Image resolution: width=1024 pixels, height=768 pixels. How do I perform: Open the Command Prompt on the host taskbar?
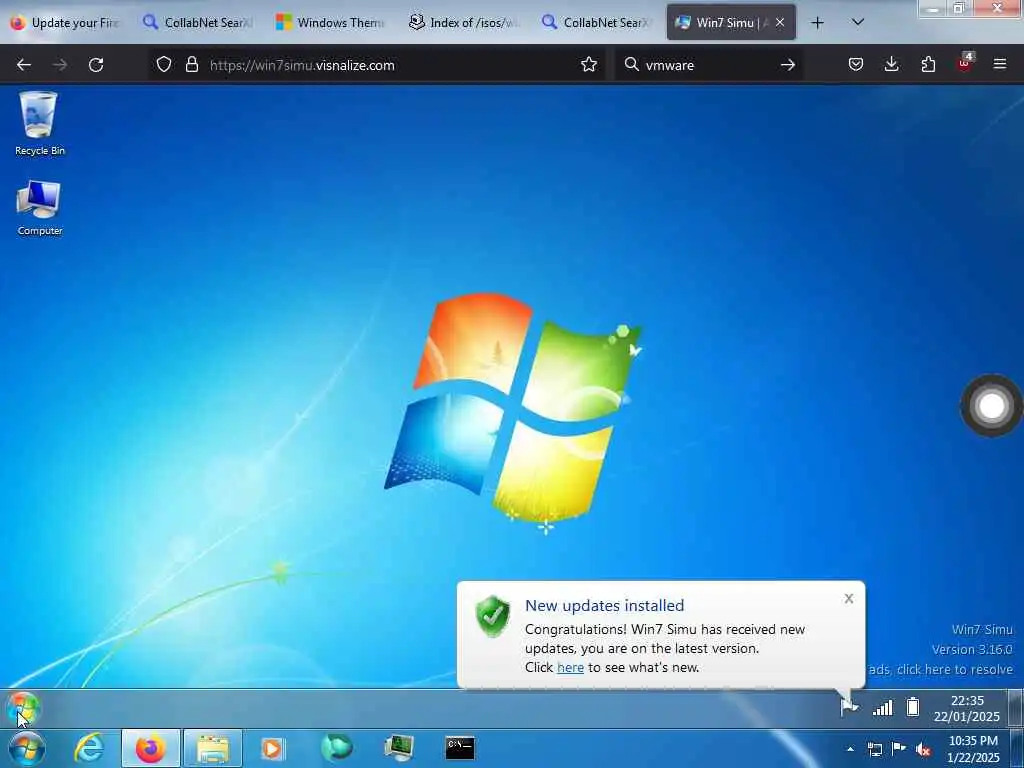click(x=460, y=748)
